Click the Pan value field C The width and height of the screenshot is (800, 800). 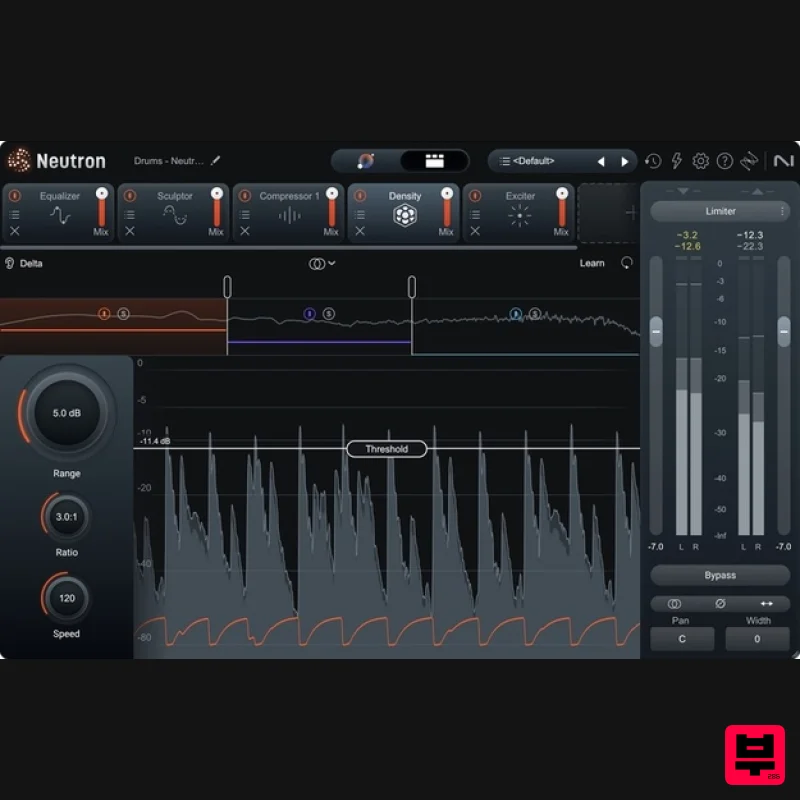pyautogui.click(x=682, y=639)
